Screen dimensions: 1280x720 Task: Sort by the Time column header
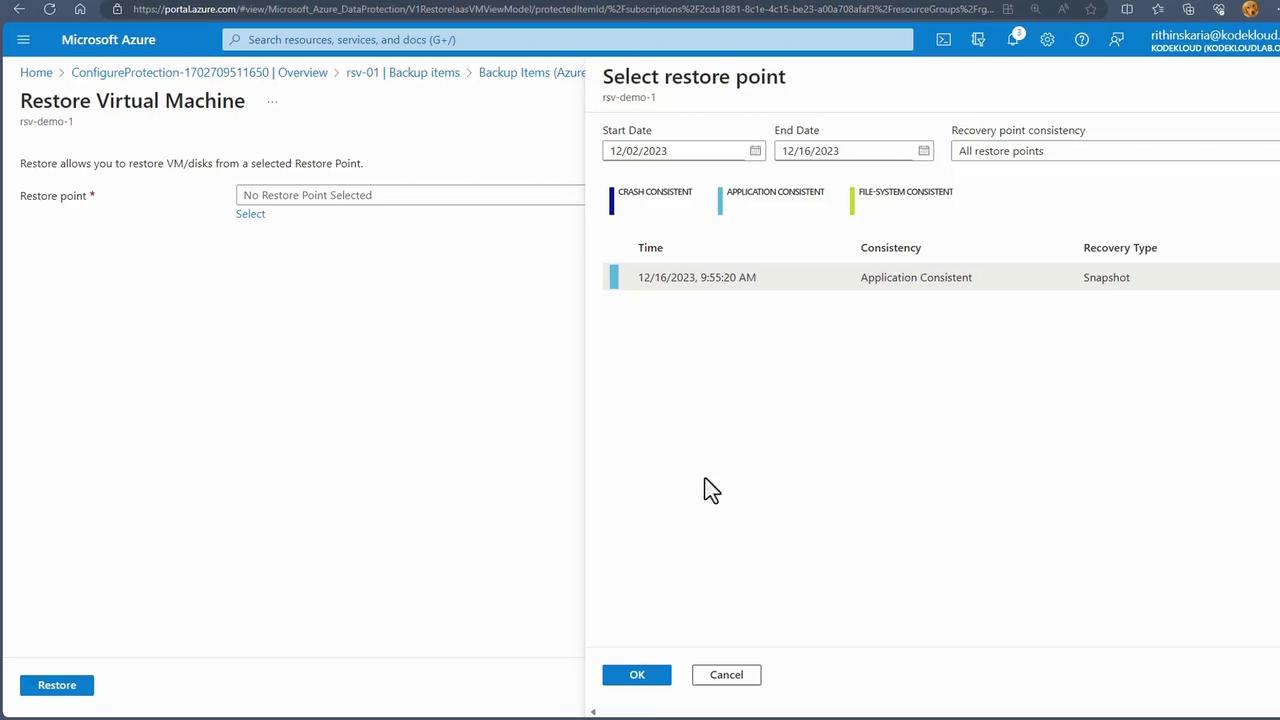[650, 248]
